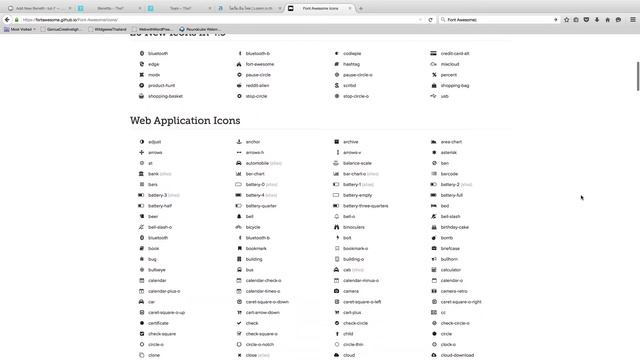Close the Font Awesome Icons tab

click(x=349, y=8)
